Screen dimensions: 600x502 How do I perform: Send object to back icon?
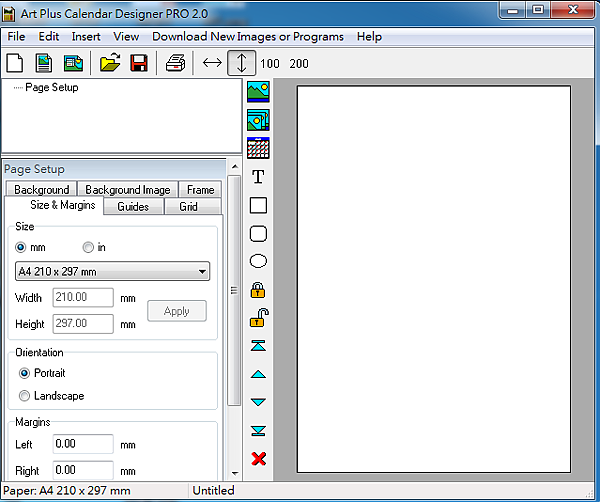tap(258, 431)
